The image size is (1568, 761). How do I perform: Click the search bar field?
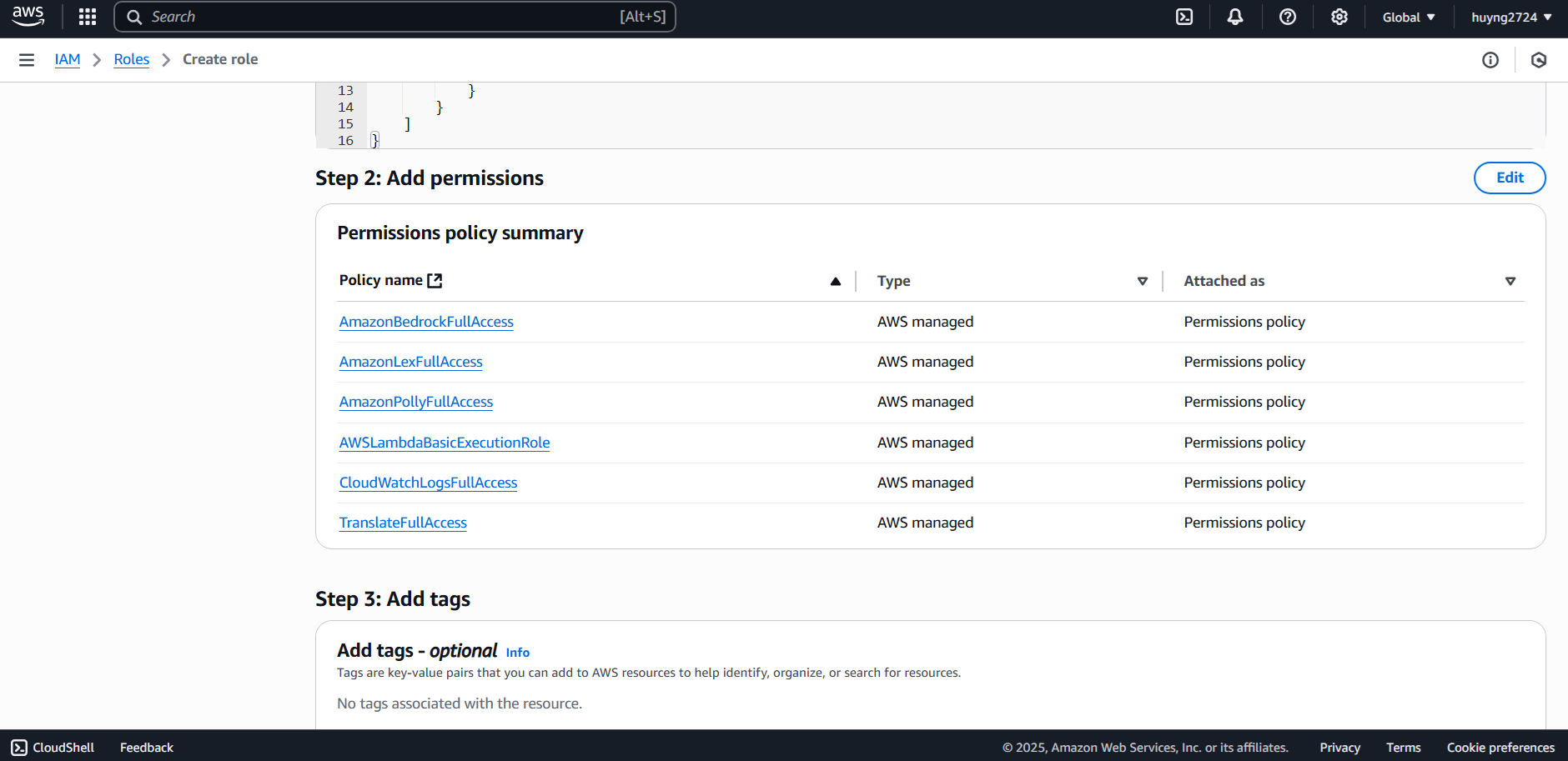[395, 17]
